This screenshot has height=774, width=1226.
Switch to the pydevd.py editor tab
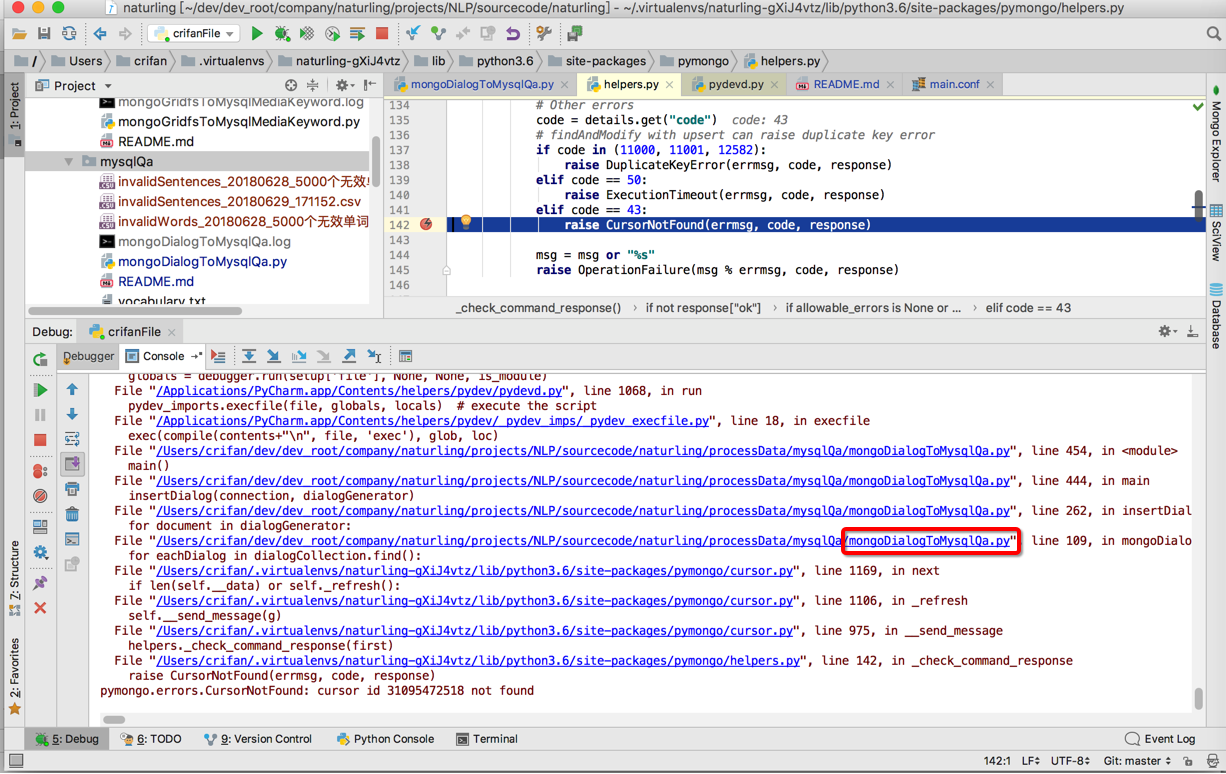736,84
